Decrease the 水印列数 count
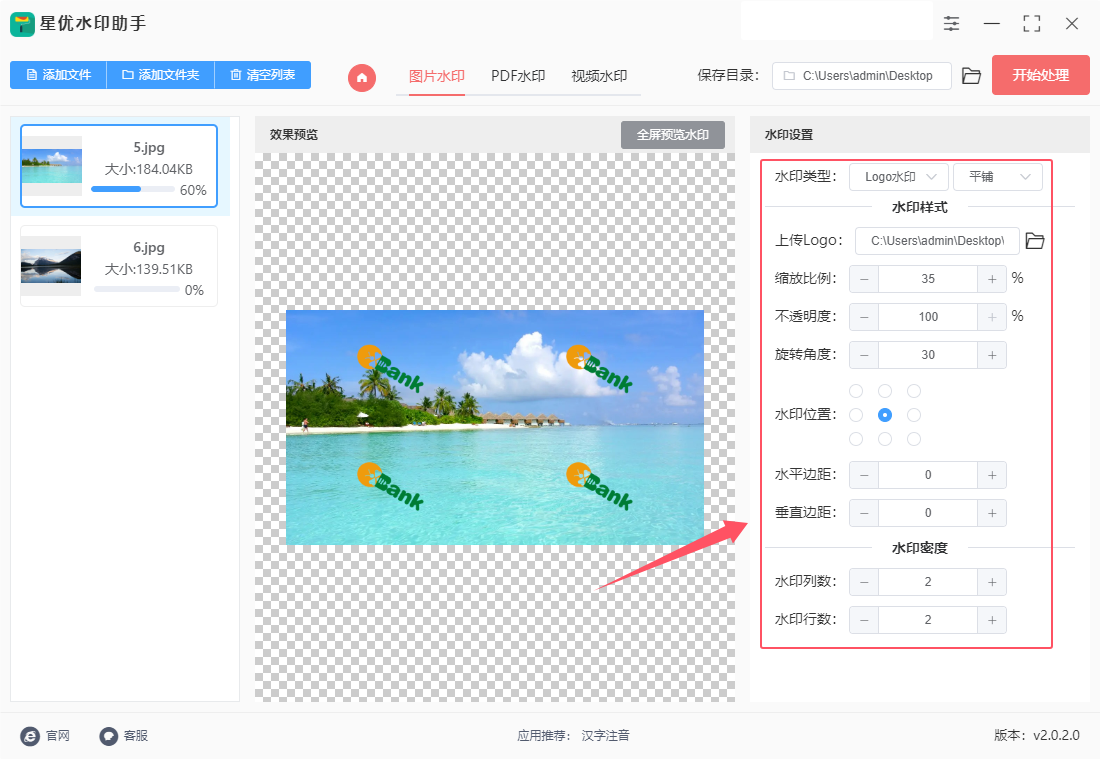Image resolution: width=1100 pixels, height=760 pixels. point(864,582)
